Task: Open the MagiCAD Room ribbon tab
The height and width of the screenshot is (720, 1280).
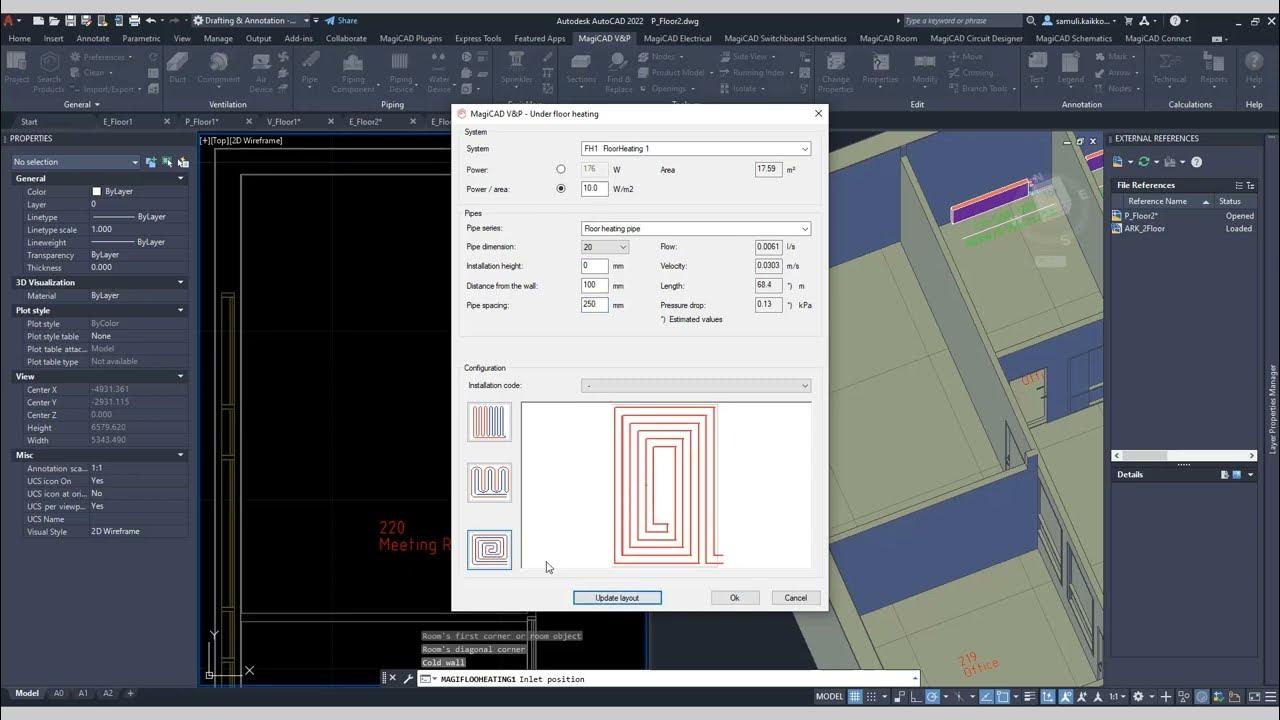Action: click(888, 39)
